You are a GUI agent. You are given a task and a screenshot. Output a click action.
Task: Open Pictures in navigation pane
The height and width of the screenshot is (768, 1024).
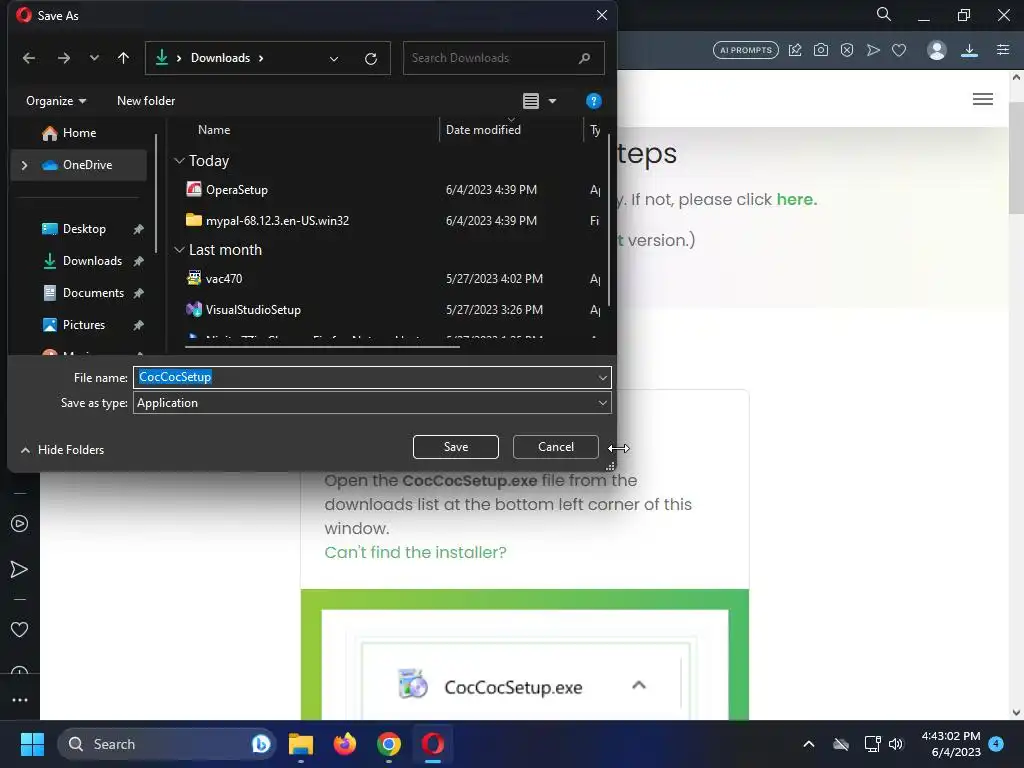[x=84, y=325]
